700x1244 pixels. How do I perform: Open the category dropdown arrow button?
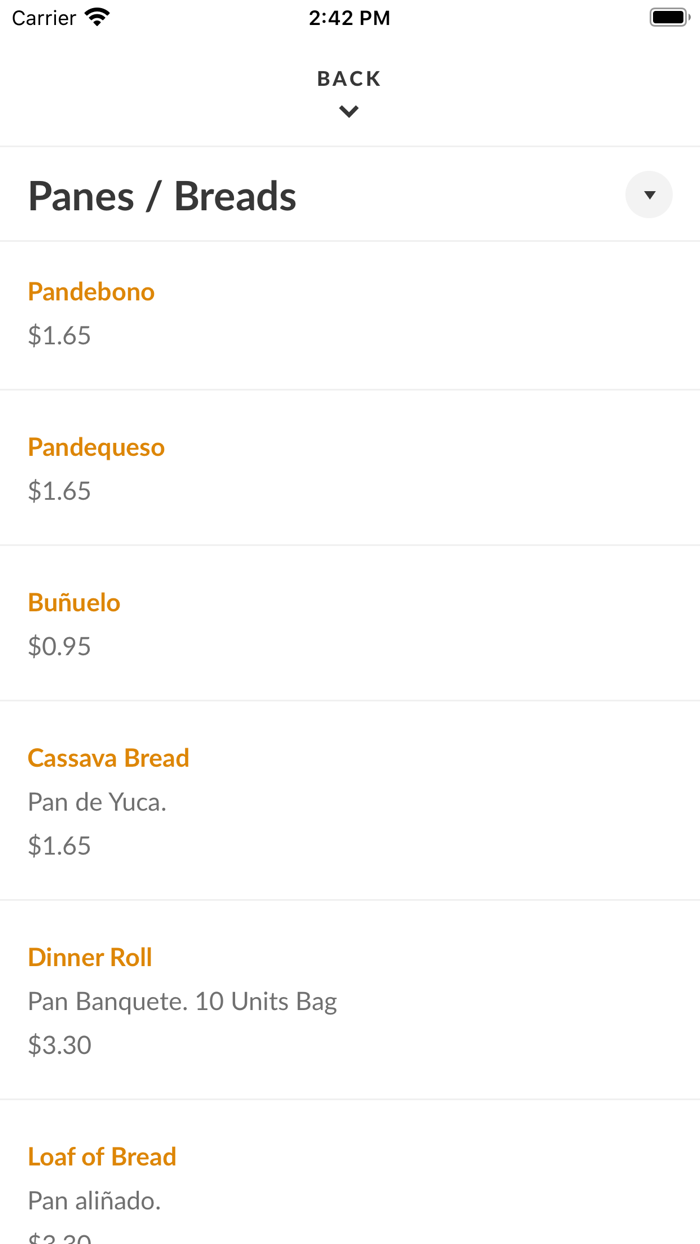(649, 195)
